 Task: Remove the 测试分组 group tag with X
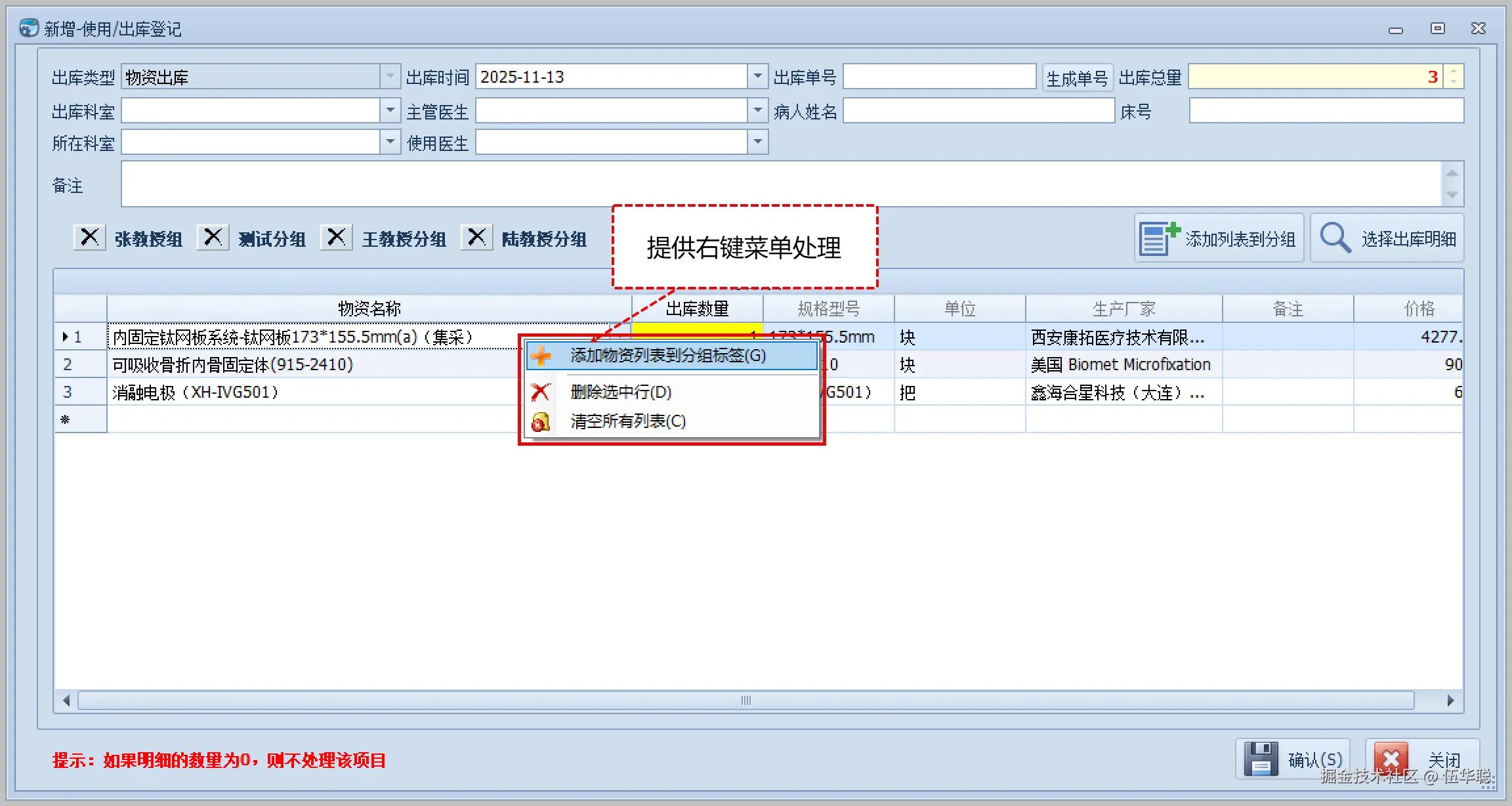pos(213,237)
